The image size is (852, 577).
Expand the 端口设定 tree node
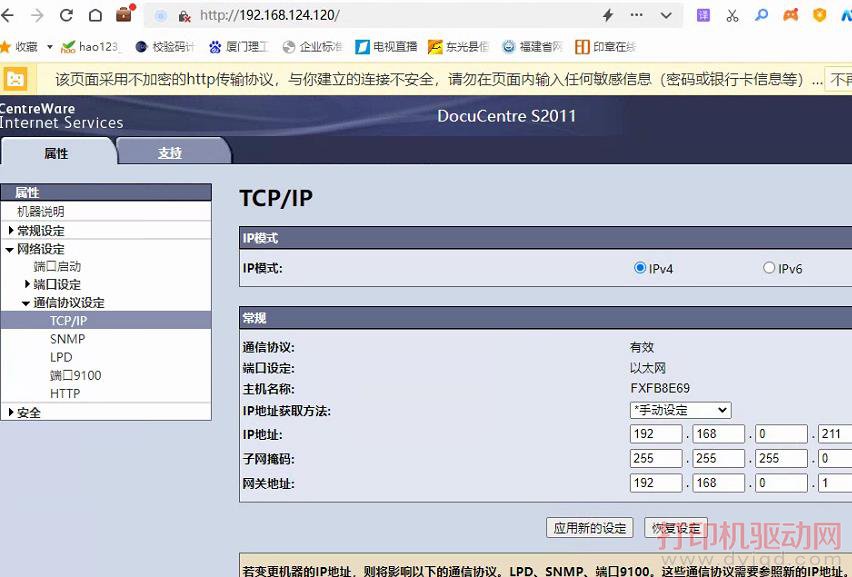[x=27, y=284]
